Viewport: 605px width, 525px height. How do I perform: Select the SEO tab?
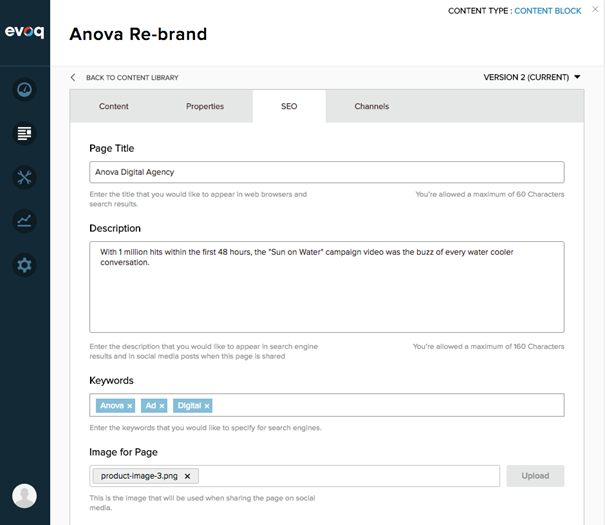point(289,106)
